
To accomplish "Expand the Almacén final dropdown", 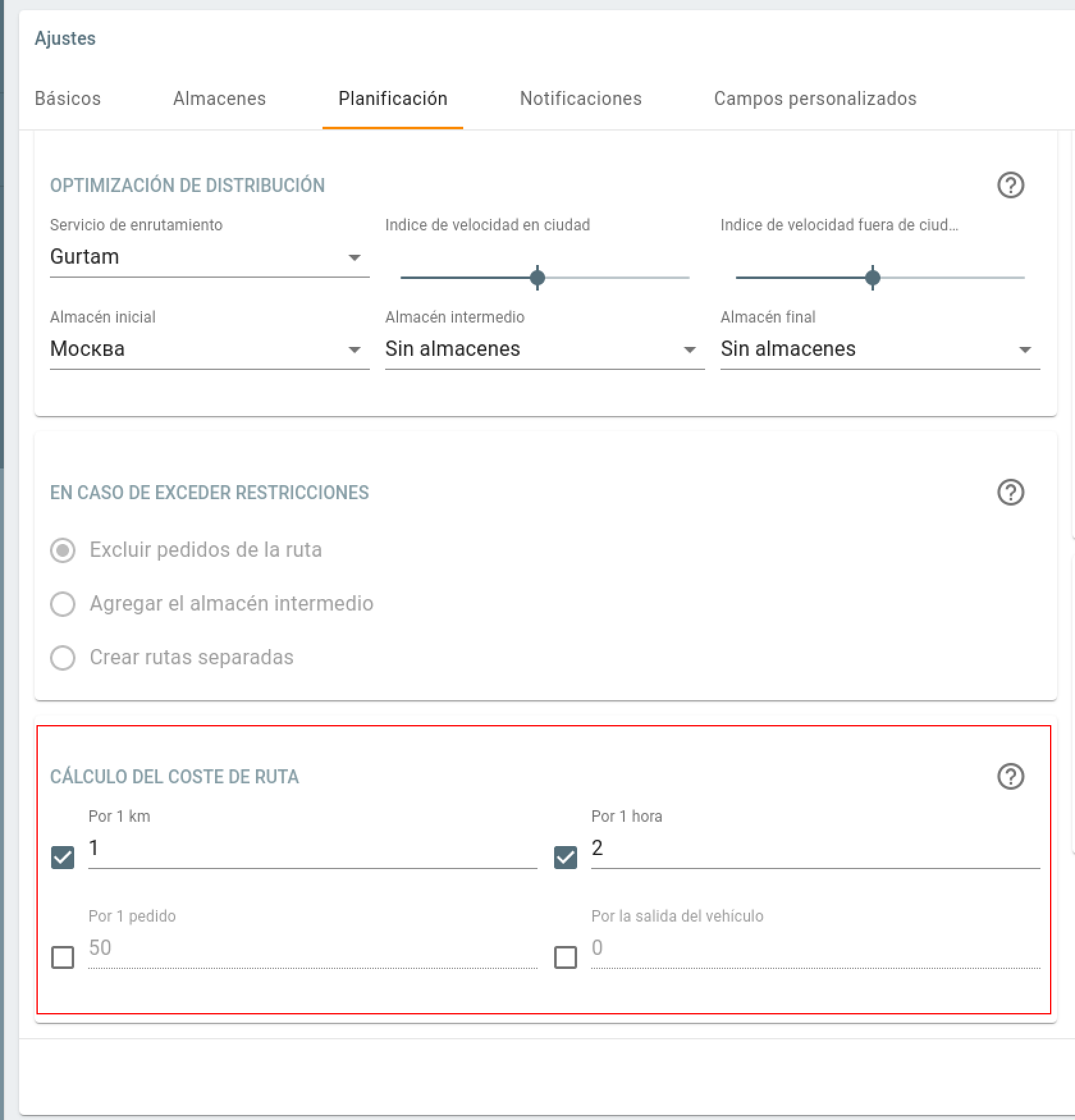I will click(x=880, y=349).
